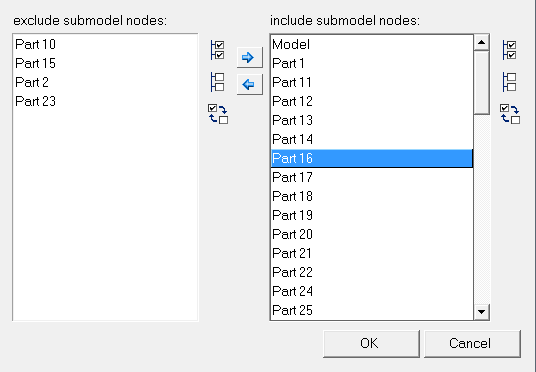Screen dimensions: 536x372
Task: Click select-all icon beside include list
Action: point(509,50)
